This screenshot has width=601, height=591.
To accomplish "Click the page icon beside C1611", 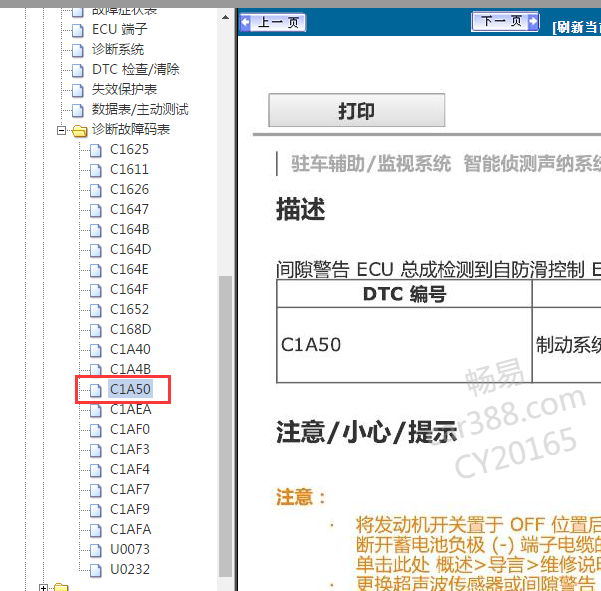I will pyautogui.click(x=96, y=170).
